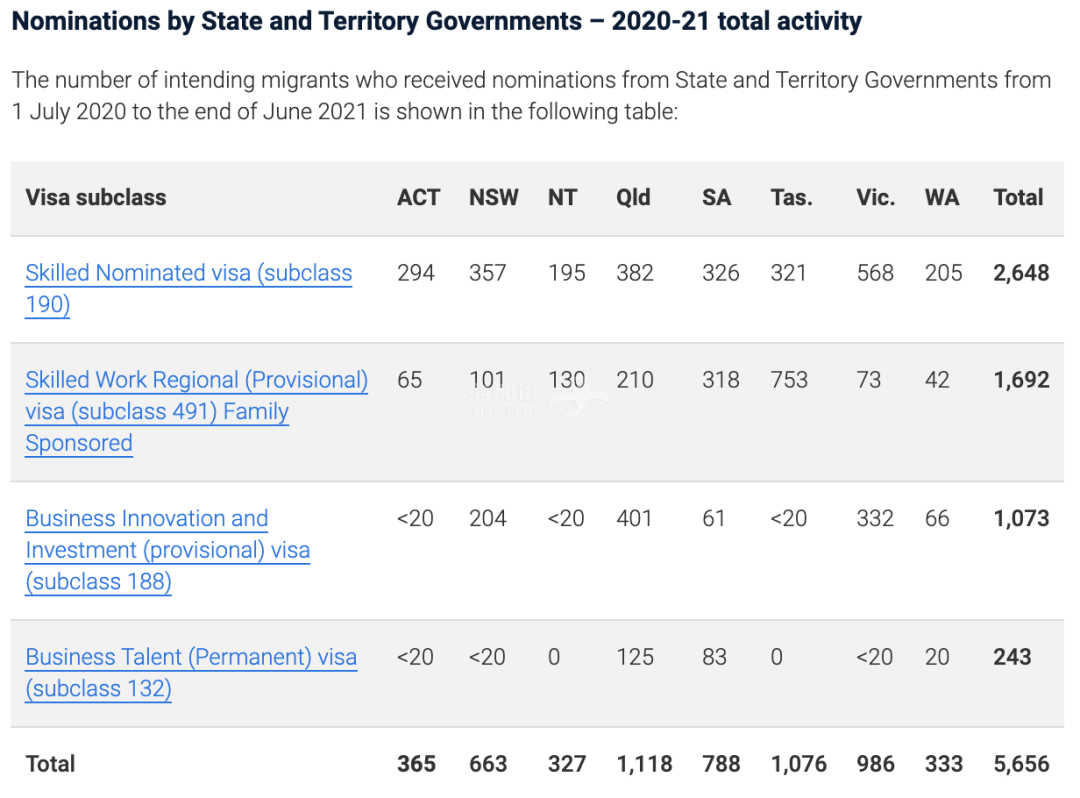The image size is (1080, 798).
Task: Click the NSW column header
Action: 494,198
